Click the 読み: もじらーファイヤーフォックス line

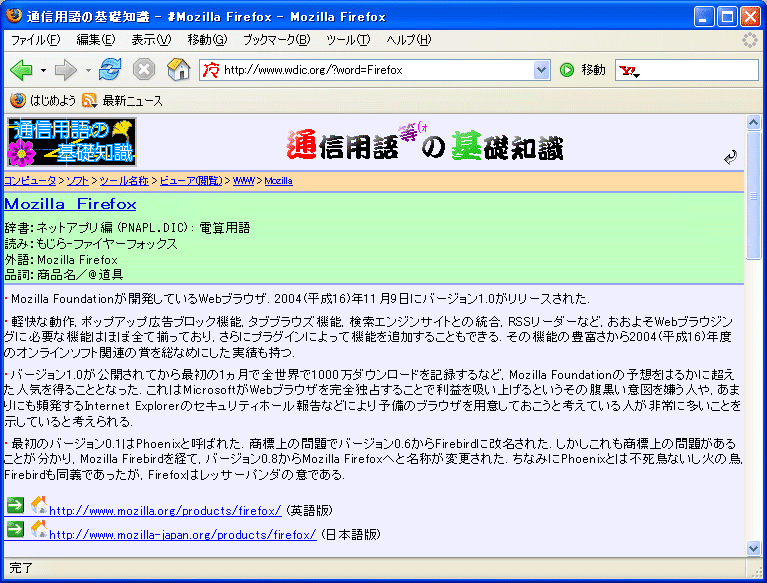pos(91,244)
